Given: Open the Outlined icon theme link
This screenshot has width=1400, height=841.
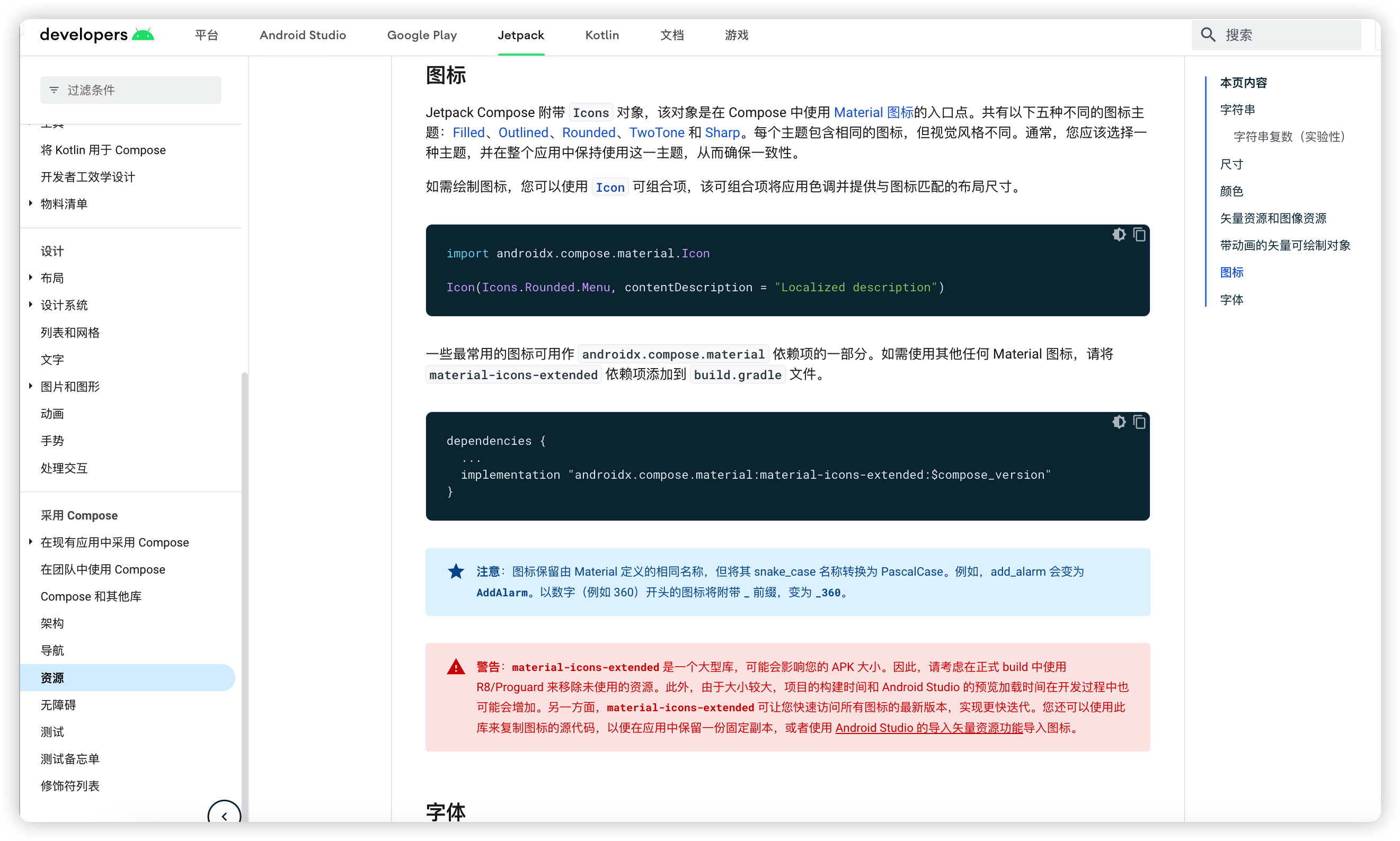Looking at the screenshot, I should (523, 132).
